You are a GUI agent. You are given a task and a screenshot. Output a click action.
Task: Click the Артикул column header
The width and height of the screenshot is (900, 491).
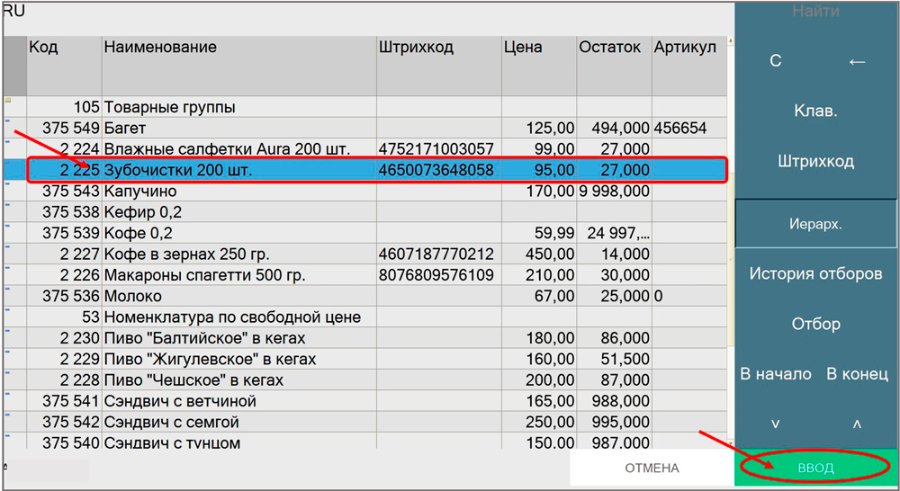pyautogui.click(x=689, y=65)
